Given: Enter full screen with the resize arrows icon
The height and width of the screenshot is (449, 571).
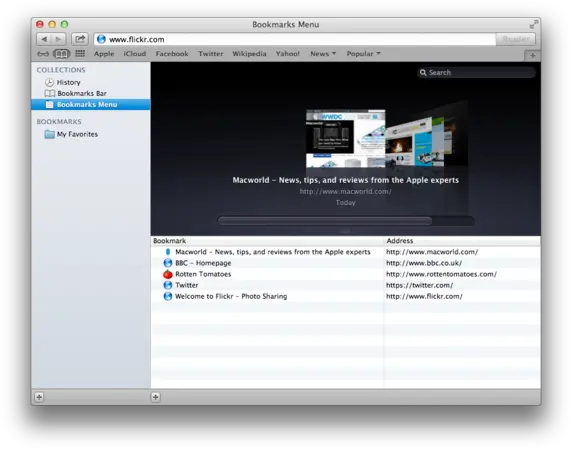Looking at the screenshot, I should [534, 24].
